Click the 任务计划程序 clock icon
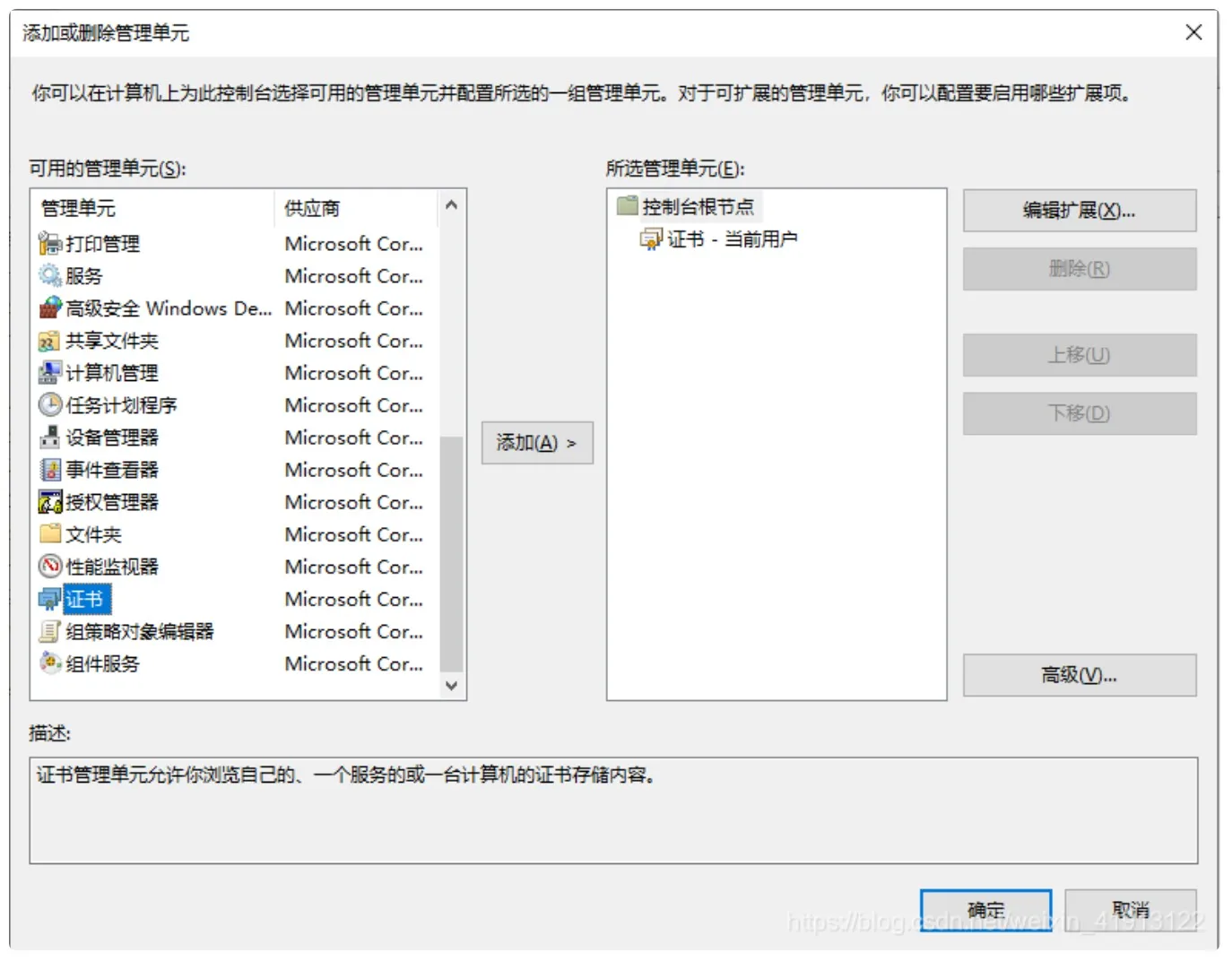Viewport: 1232px width, 961px height. (50, 404)
